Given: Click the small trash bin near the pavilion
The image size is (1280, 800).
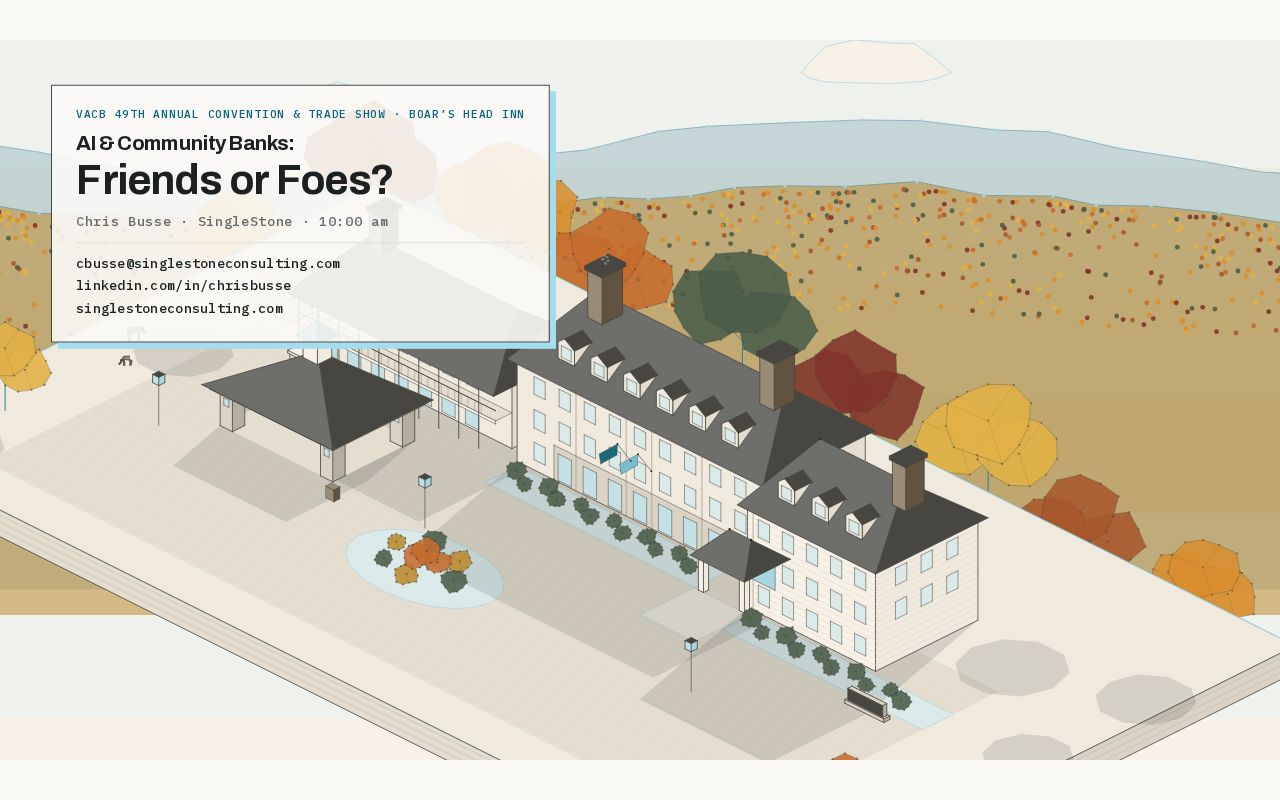Looking at the screenshot, I should tap(332, 492).
